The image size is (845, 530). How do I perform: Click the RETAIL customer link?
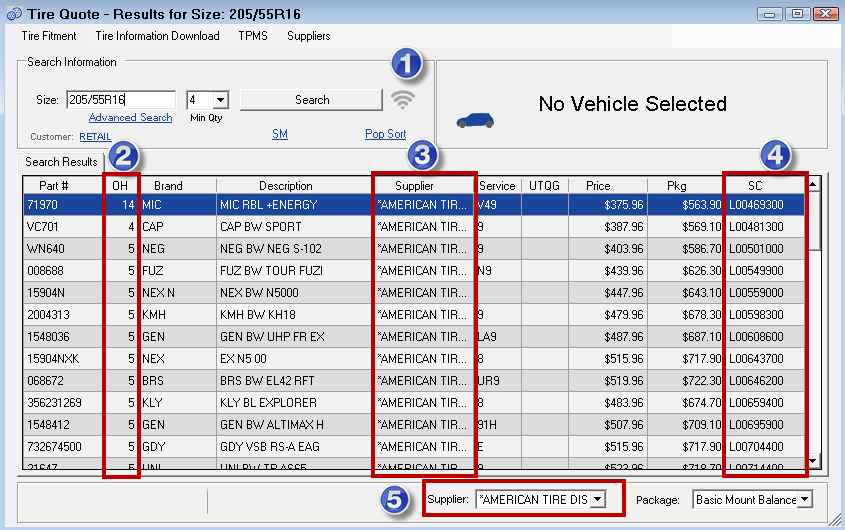95,137
